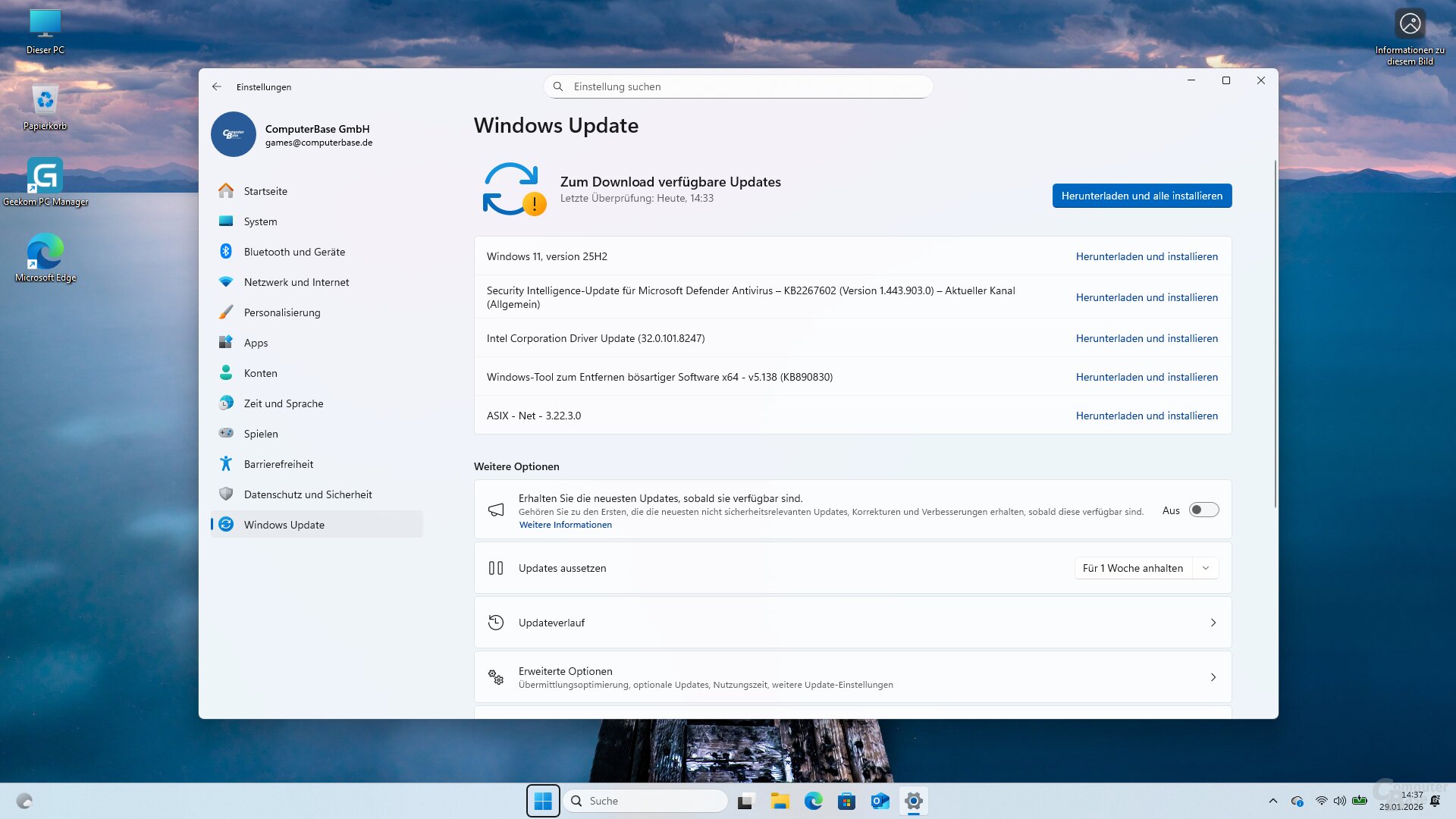Select the Spielen controller icon
This screenshot has width=1456, height=819.
[226, 433]
